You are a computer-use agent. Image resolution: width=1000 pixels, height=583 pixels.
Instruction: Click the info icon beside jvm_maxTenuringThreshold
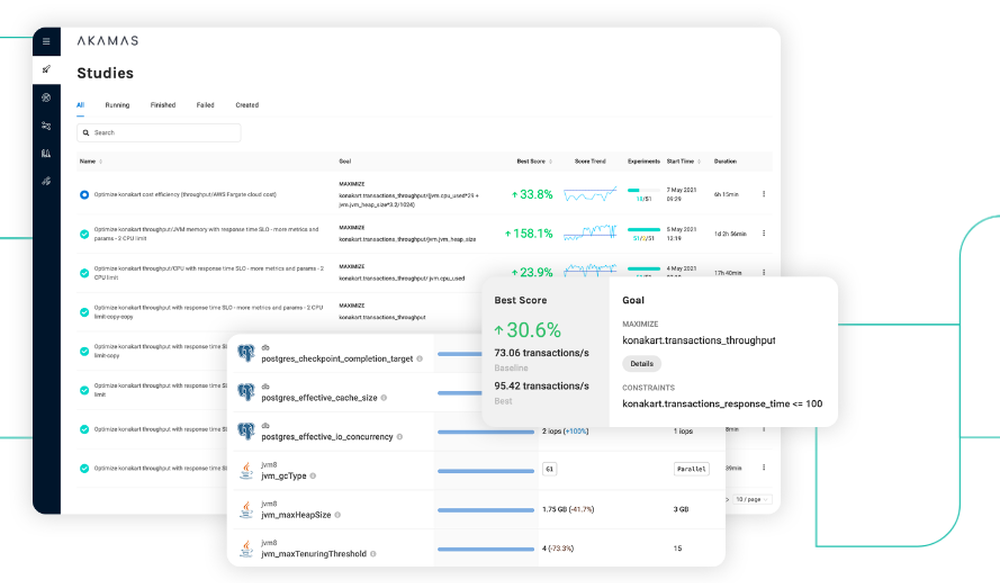click(373, 554)
